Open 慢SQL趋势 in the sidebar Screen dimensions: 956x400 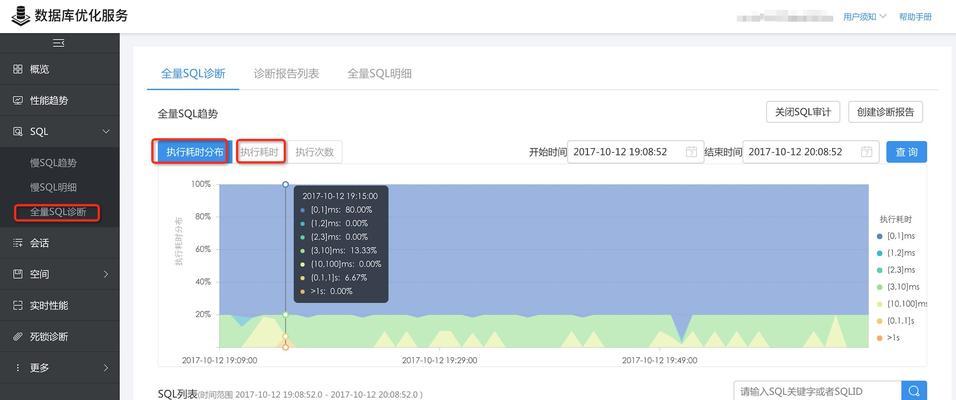(54, 163)
